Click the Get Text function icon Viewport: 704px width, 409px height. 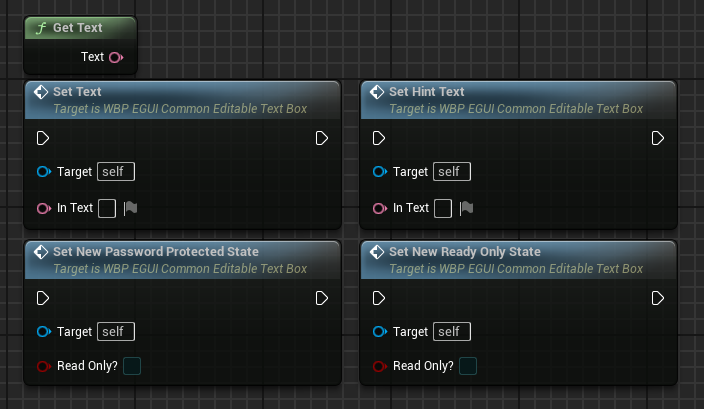pos(41,28)
